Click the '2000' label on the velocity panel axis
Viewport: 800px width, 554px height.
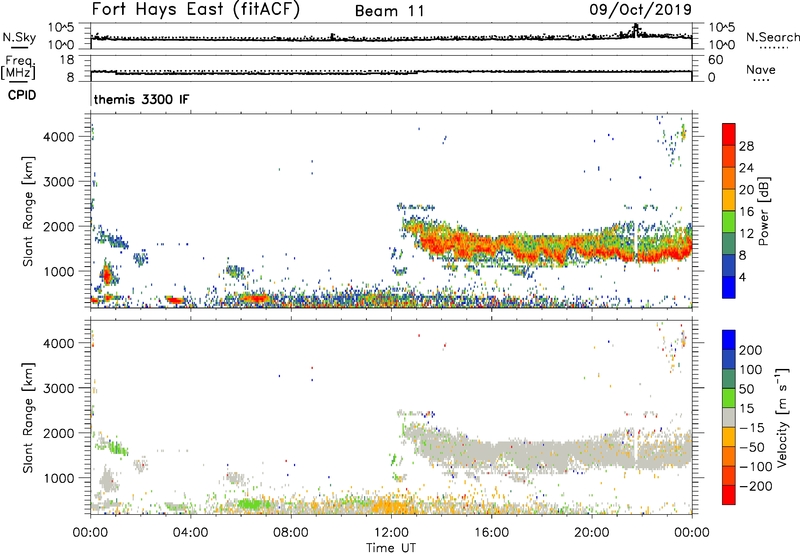[59, 433]
